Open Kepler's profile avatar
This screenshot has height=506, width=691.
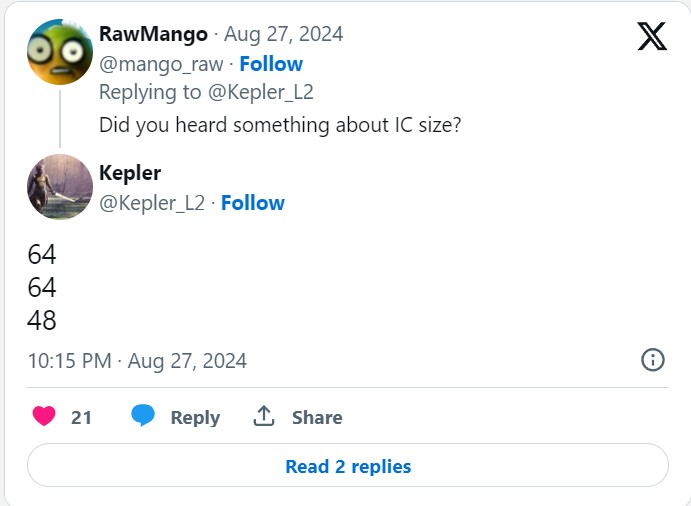60,187
